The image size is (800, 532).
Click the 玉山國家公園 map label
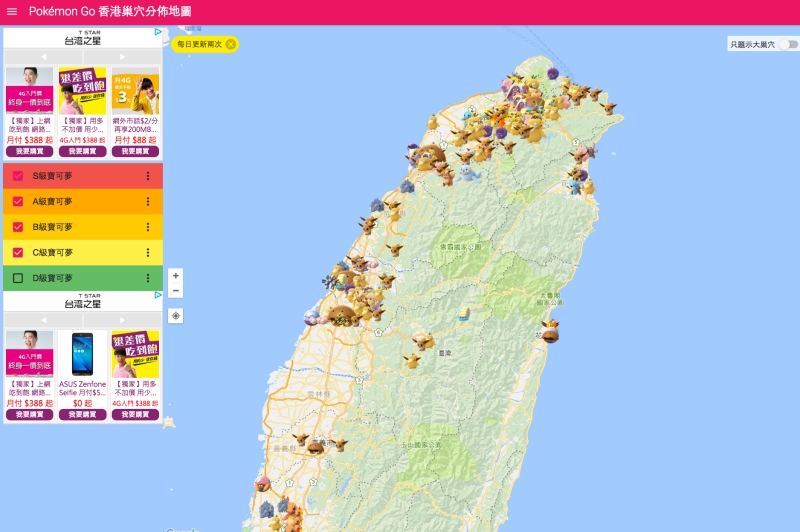(421, 445)
